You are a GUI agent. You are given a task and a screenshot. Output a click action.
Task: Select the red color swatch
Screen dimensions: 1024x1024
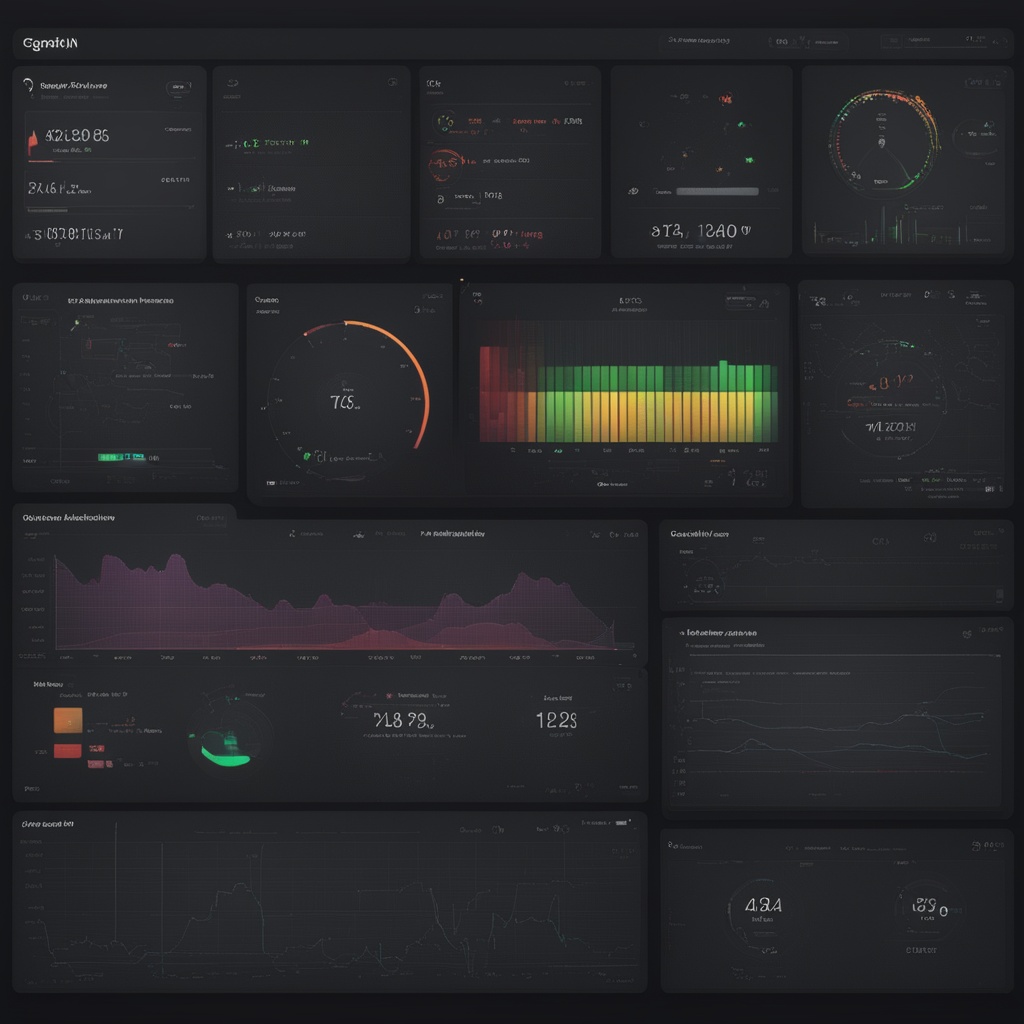click(x=68, y=751)
